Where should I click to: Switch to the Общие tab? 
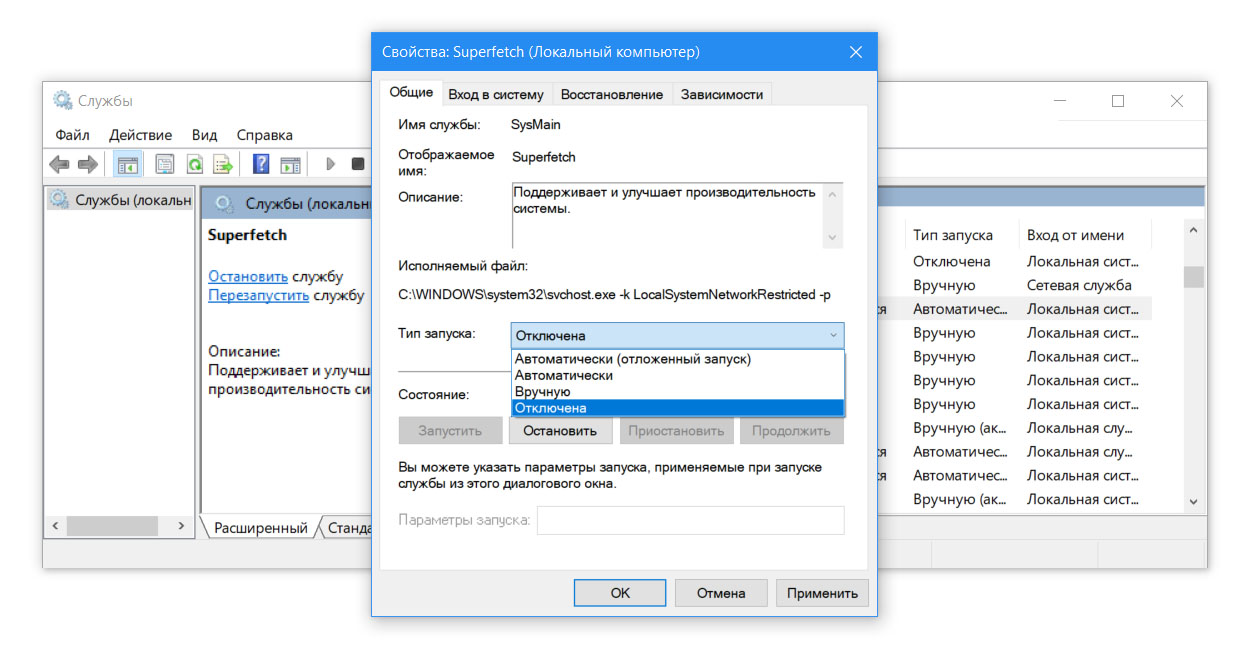pos(411,92)
